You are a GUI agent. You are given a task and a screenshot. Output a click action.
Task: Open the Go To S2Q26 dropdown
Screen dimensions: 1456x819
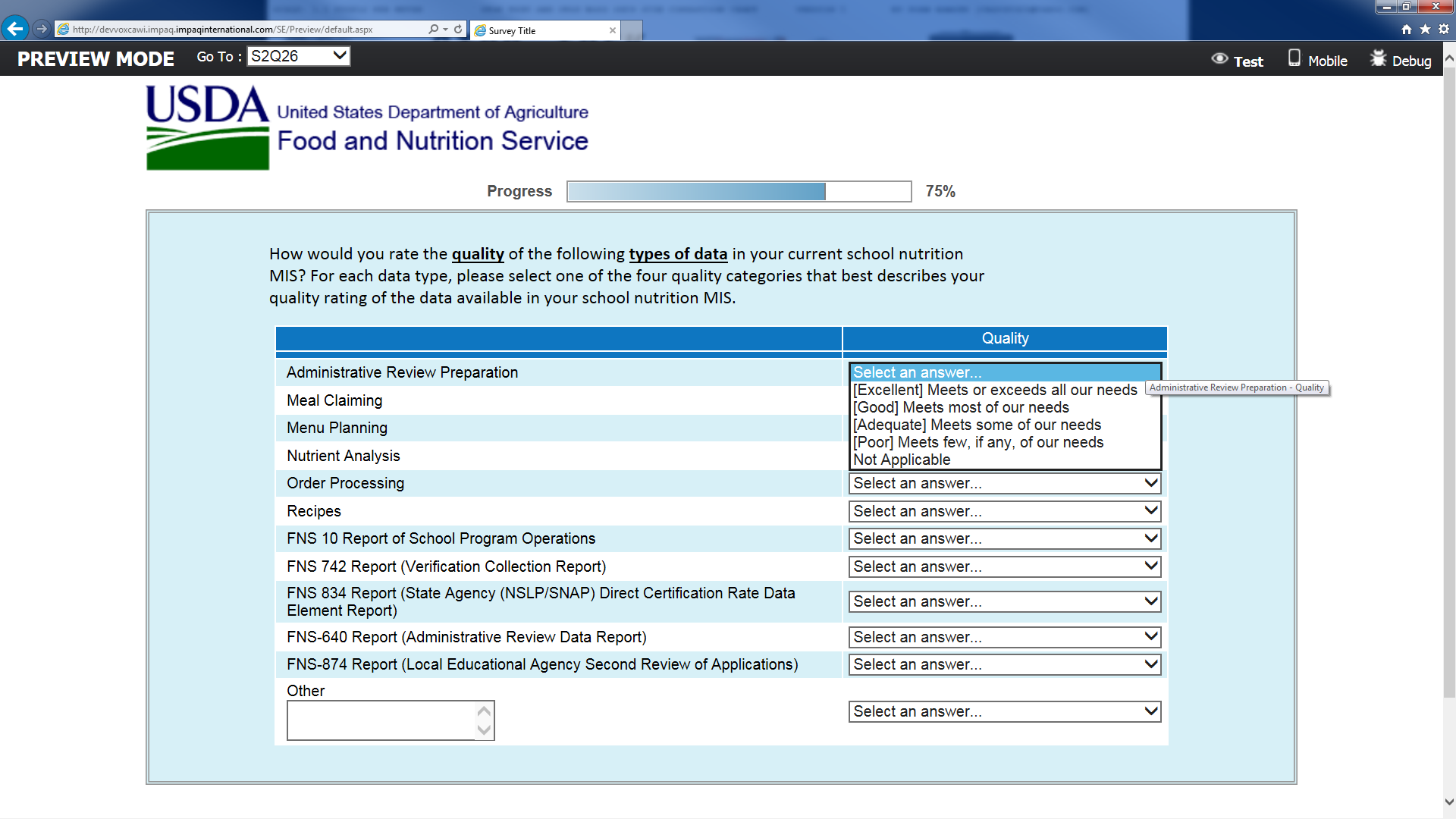(x=298, y=56)
